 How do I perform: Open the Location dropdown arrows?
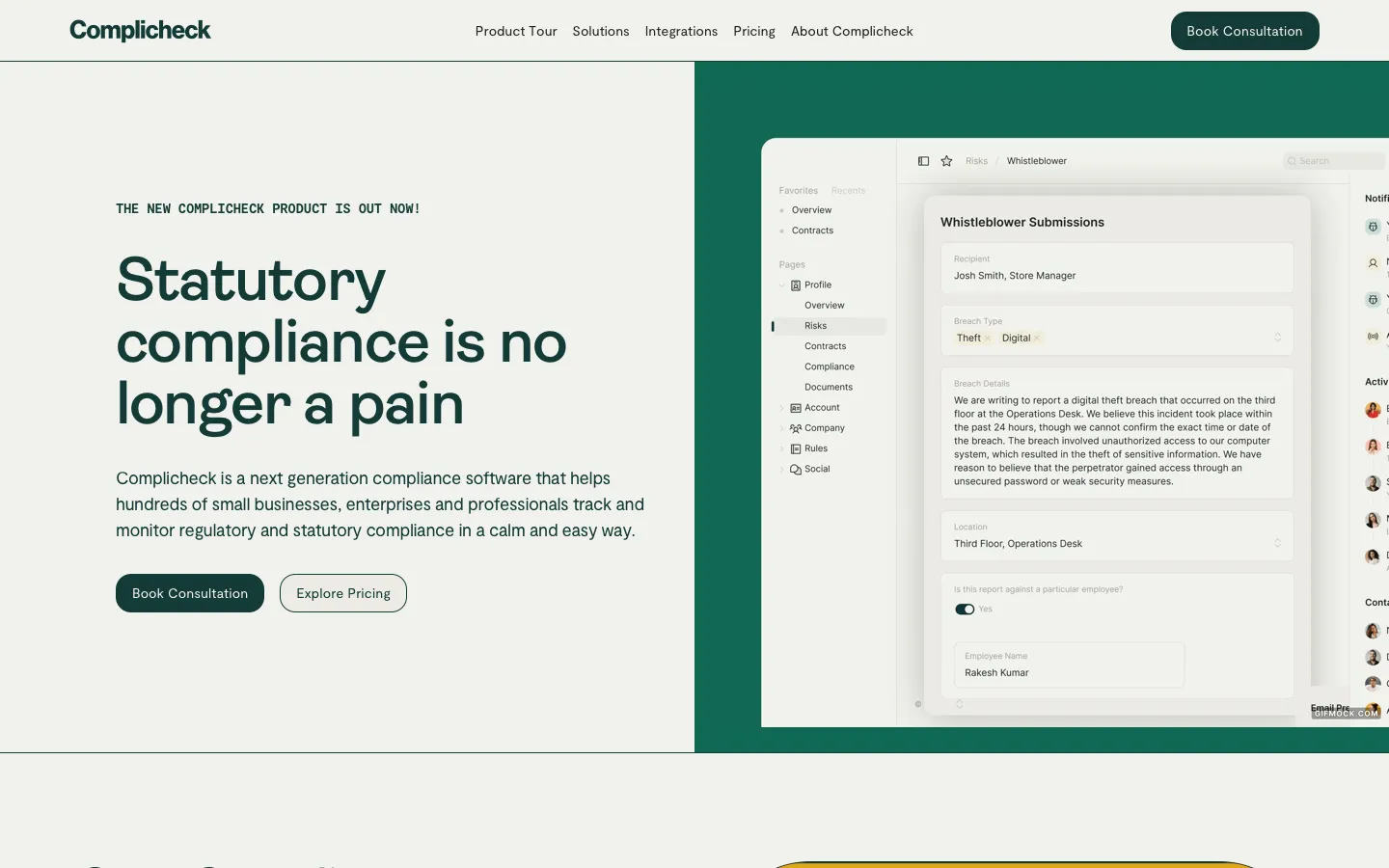(1278, 543)
